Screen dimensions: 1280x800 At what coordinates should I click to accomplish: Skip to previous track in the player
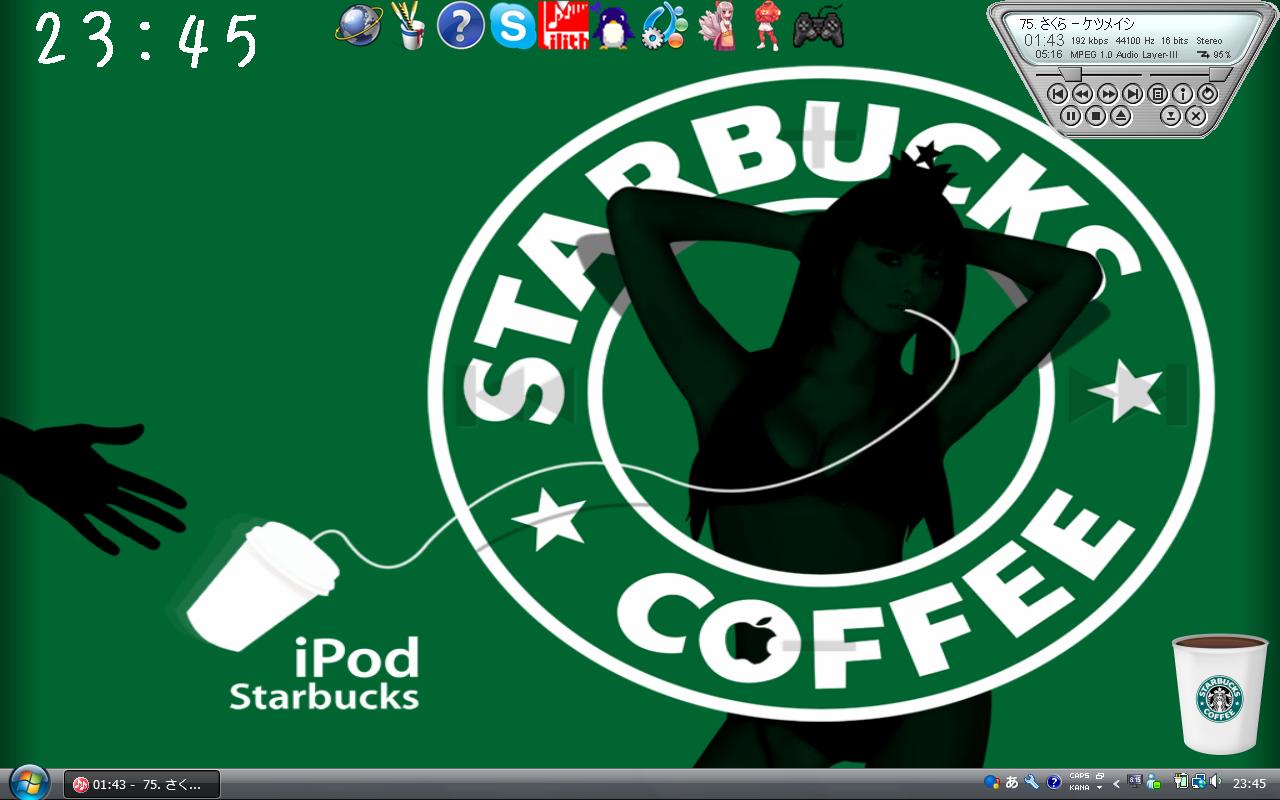[x=1057, y=93]
